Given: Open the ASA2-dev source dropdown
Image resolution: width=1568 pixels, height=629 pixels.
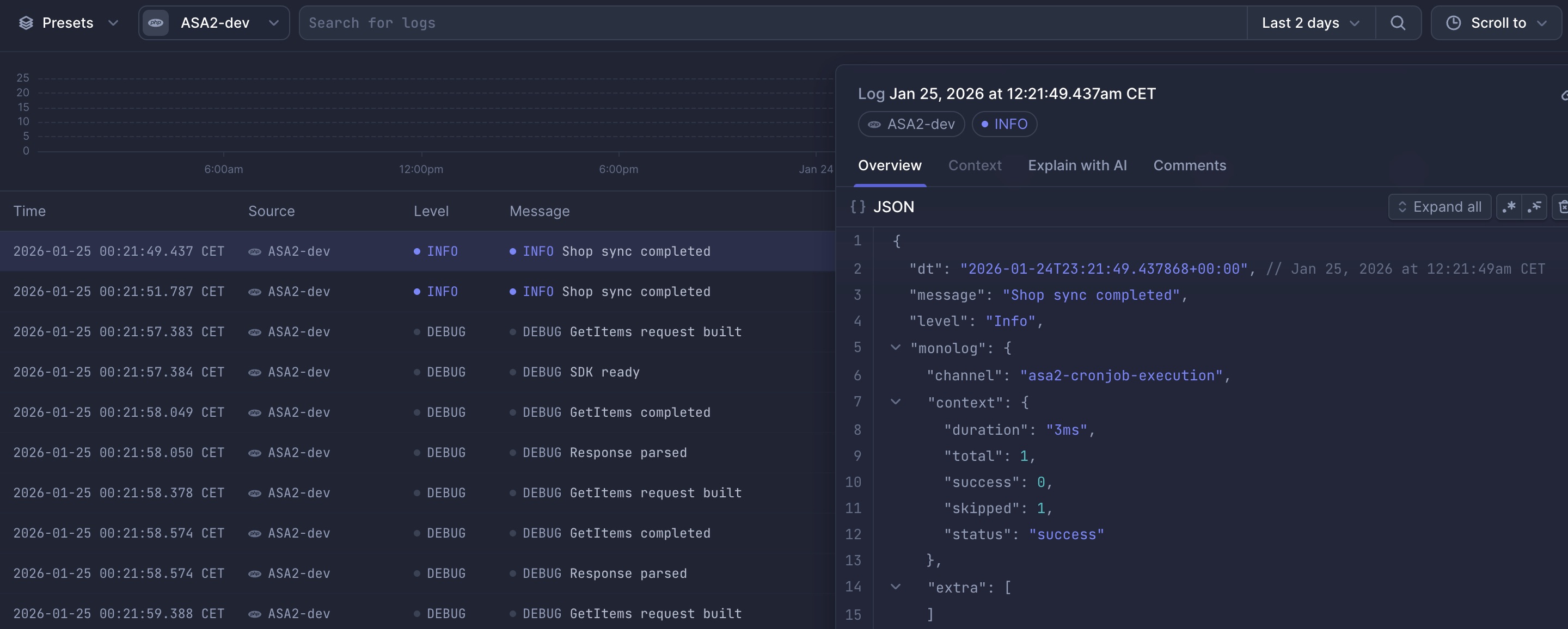Looking at the screenshot, I should tap(215, 23).
